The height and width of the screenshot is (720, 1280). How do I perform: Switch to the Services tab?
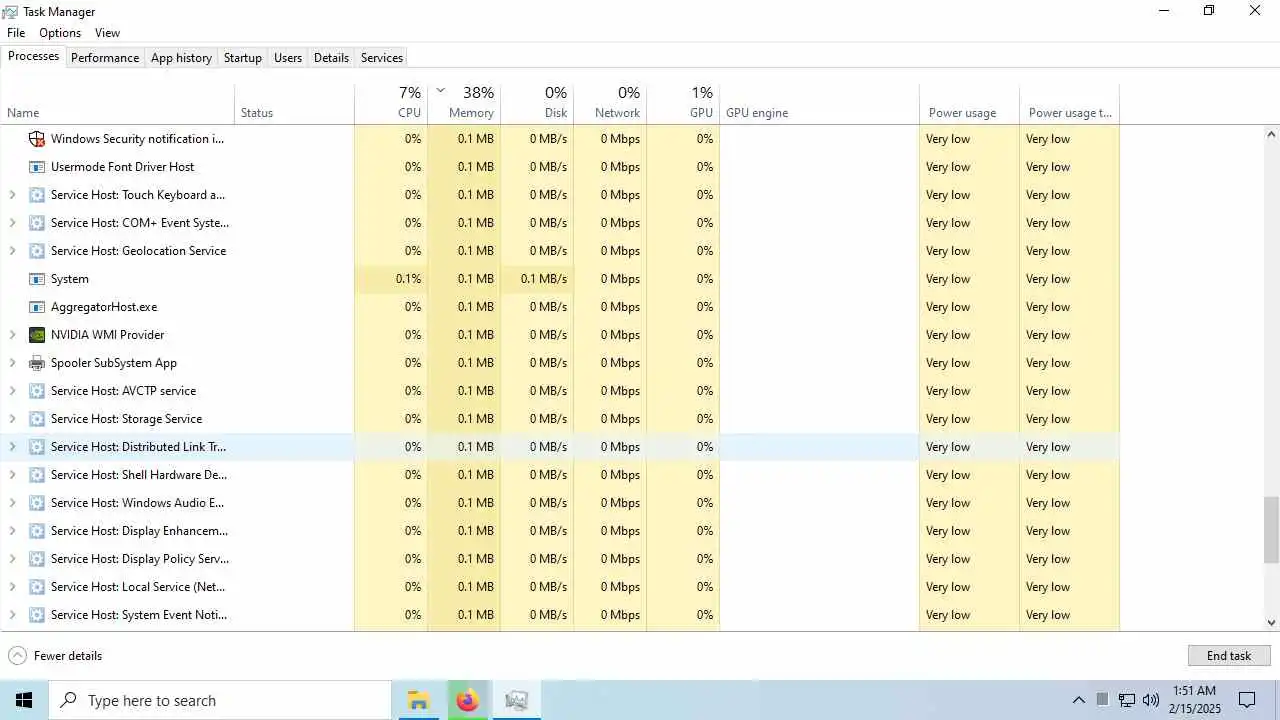tap(382, 58)
